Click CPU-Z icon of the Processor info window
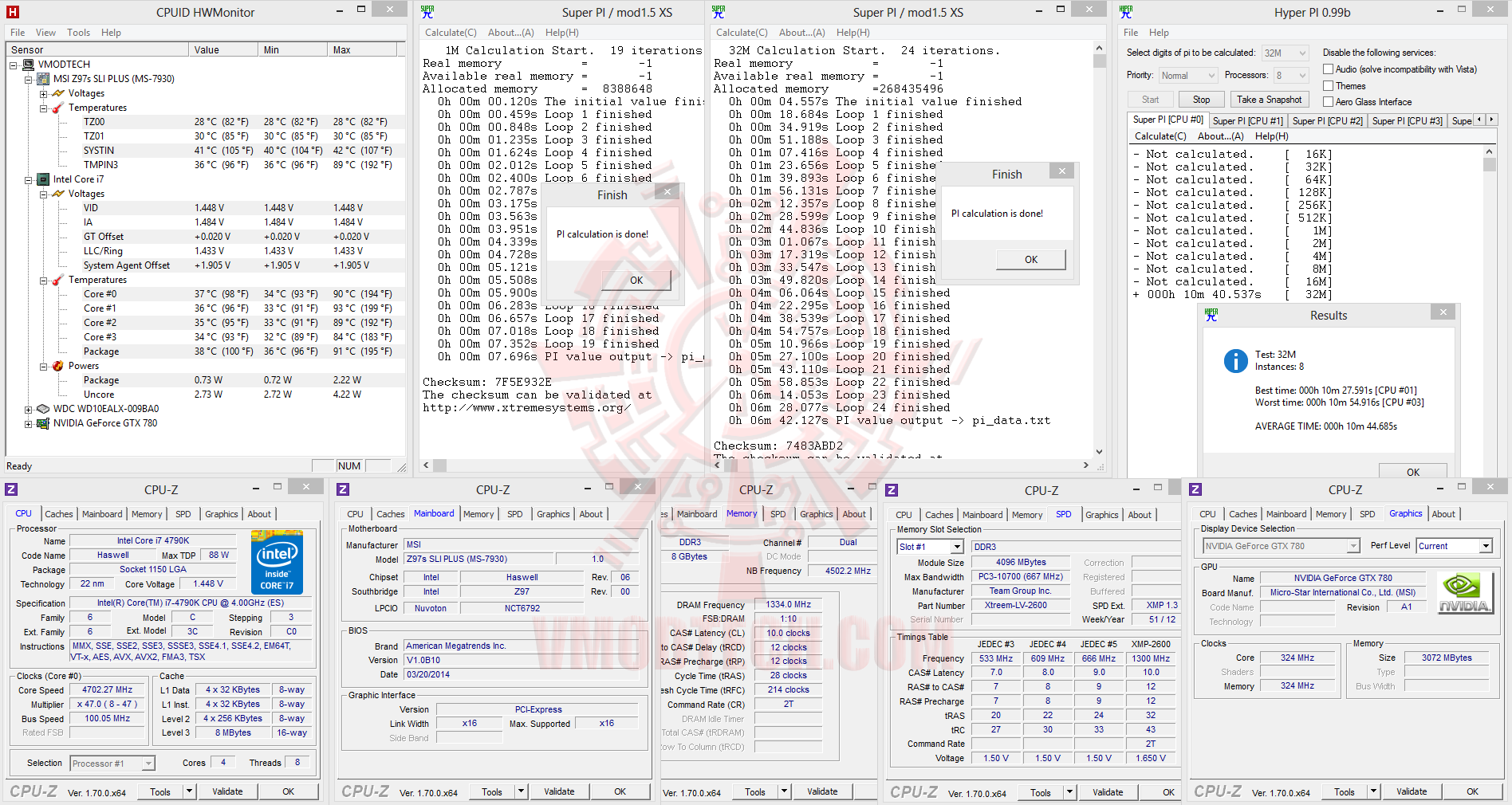Viewport: 1512px width, 805px height. coord(11,489)
